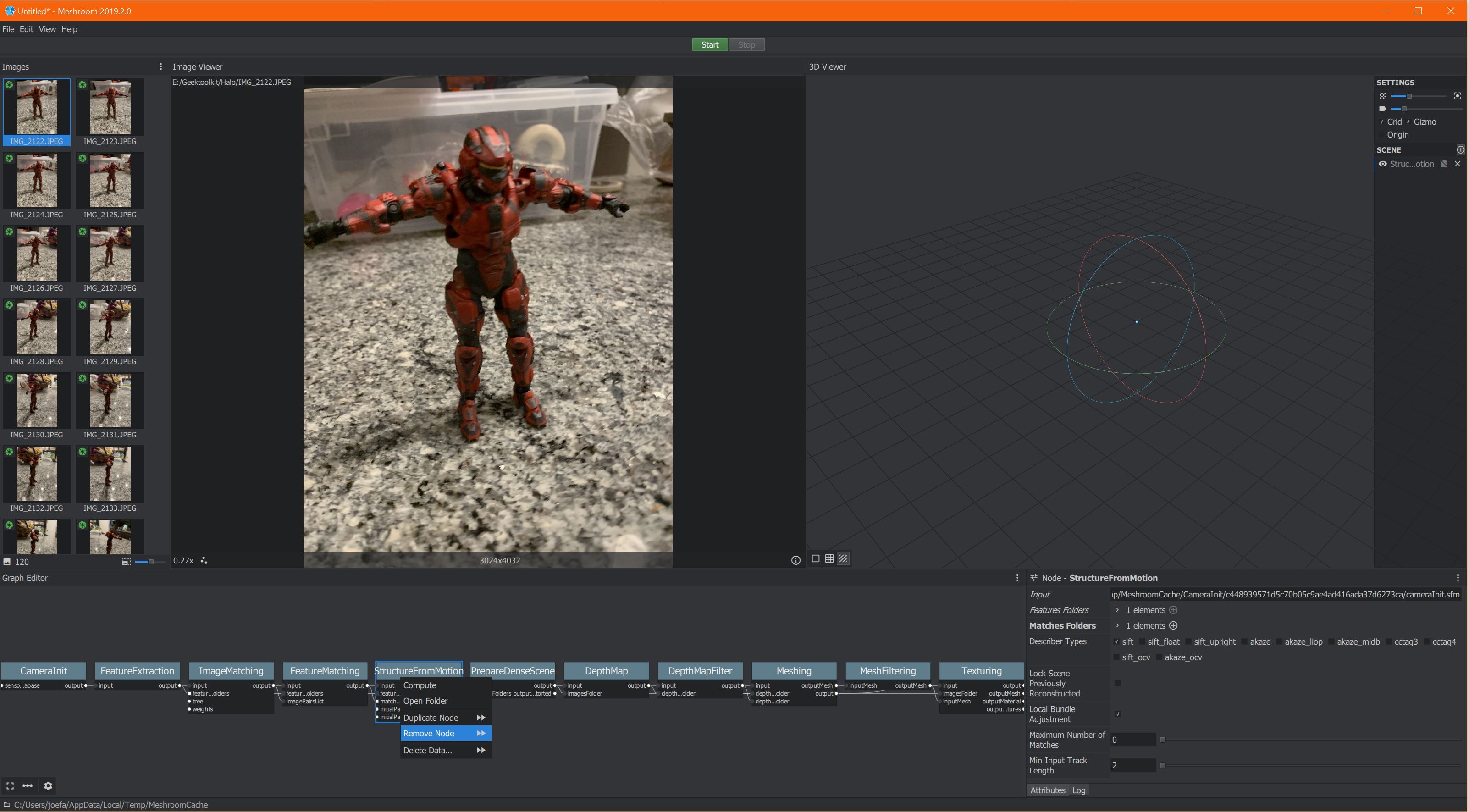Expand Remove Node submenu arrow
The image size is (1469, 812).
pyautogui.click(x=481, y=733)
